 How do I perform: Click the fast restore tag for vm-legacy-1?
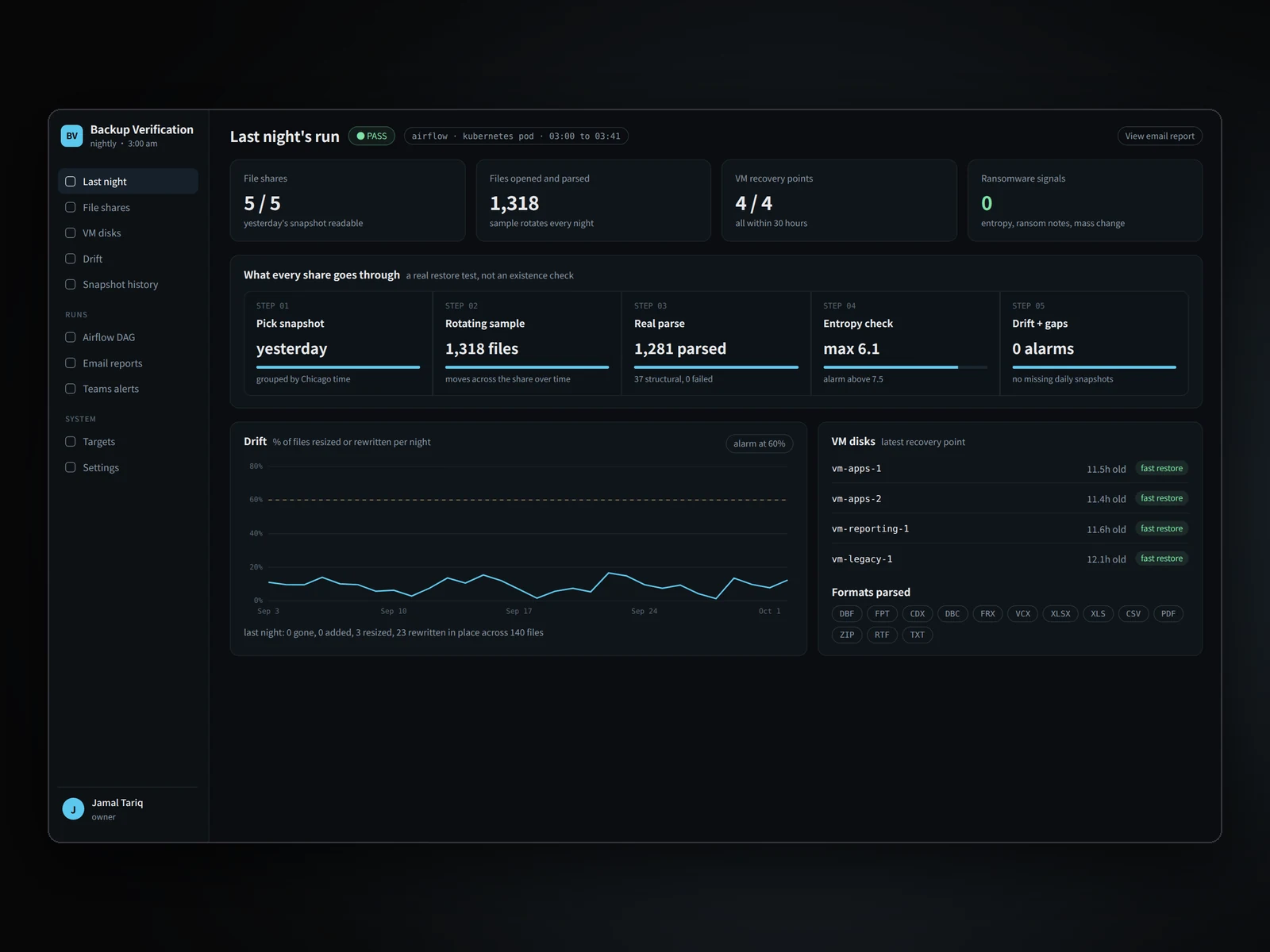pyautogui.click(x=1161, y=559)
